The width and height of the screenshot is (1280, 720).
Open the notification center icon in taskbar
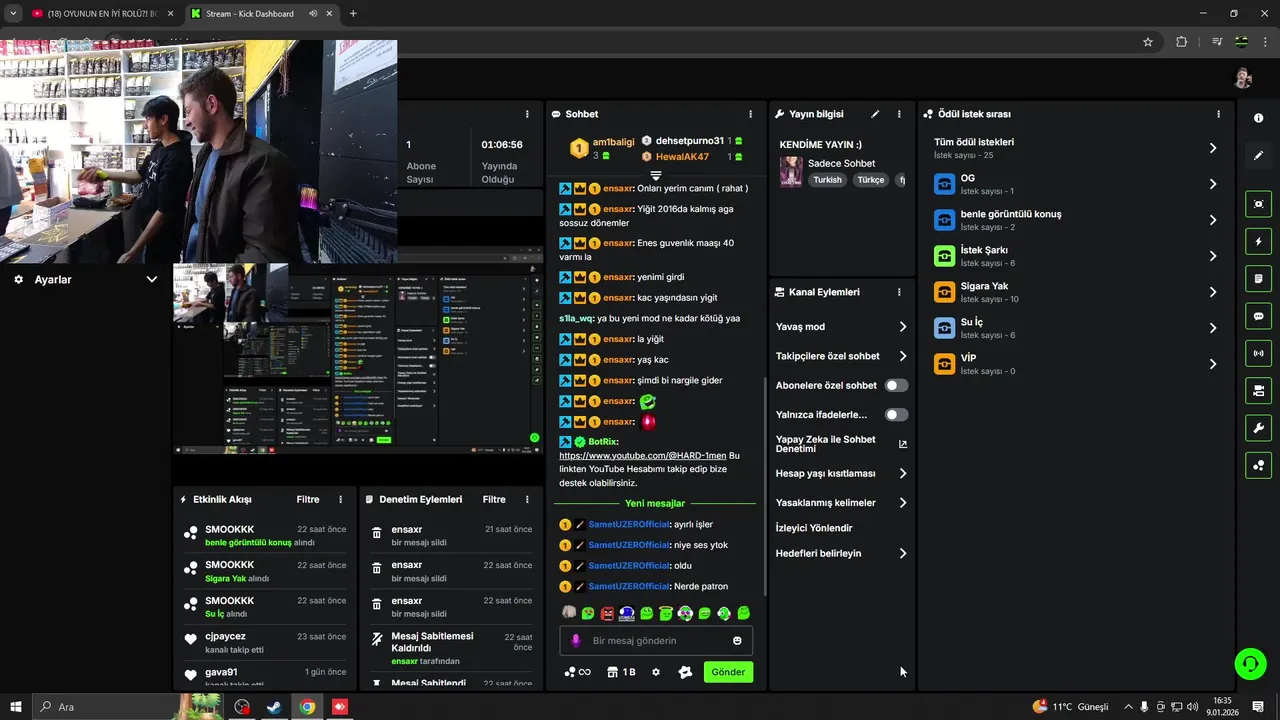1258,707
